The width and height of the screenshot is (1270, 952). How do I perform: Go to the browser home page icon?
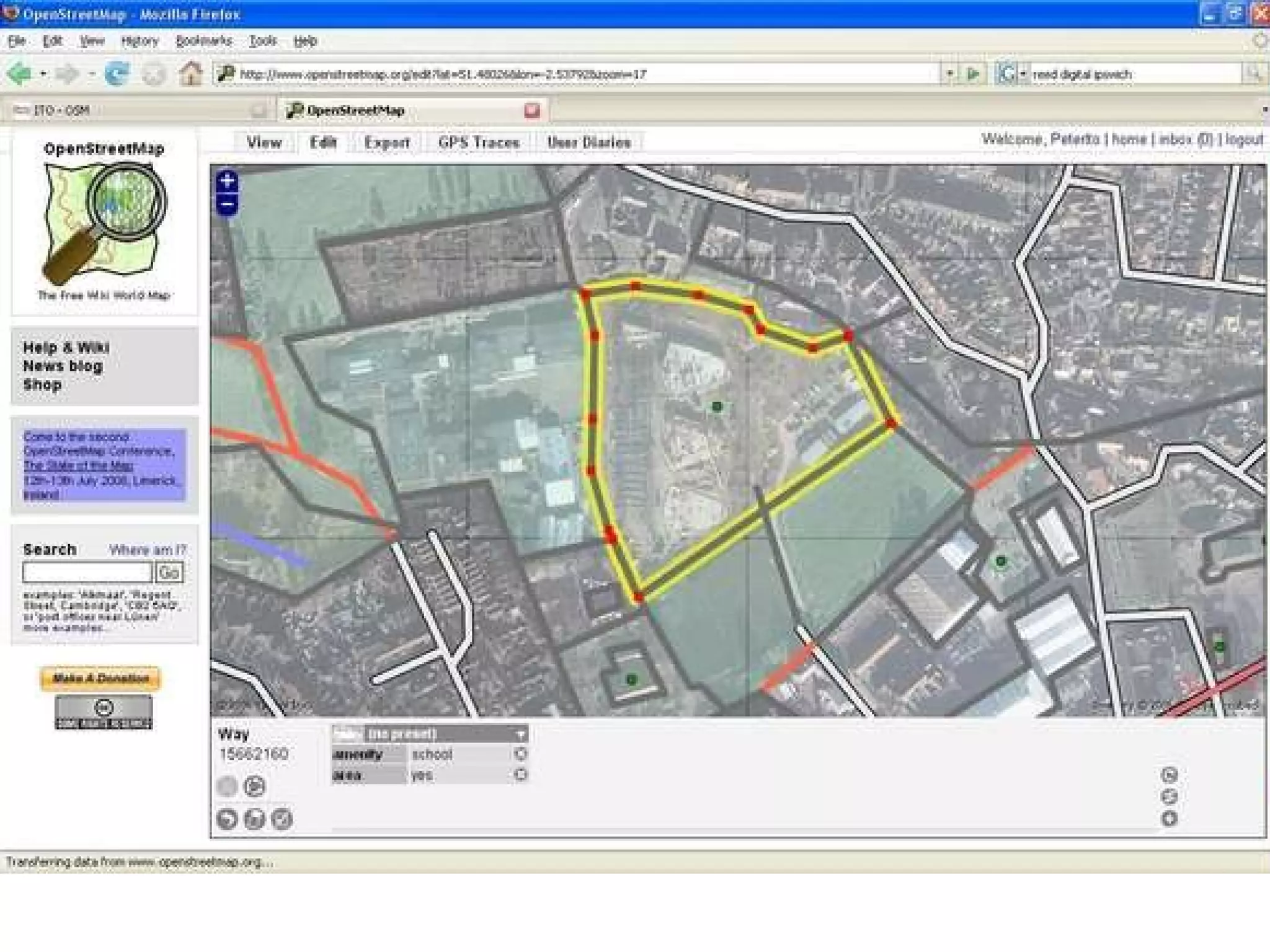190,74
